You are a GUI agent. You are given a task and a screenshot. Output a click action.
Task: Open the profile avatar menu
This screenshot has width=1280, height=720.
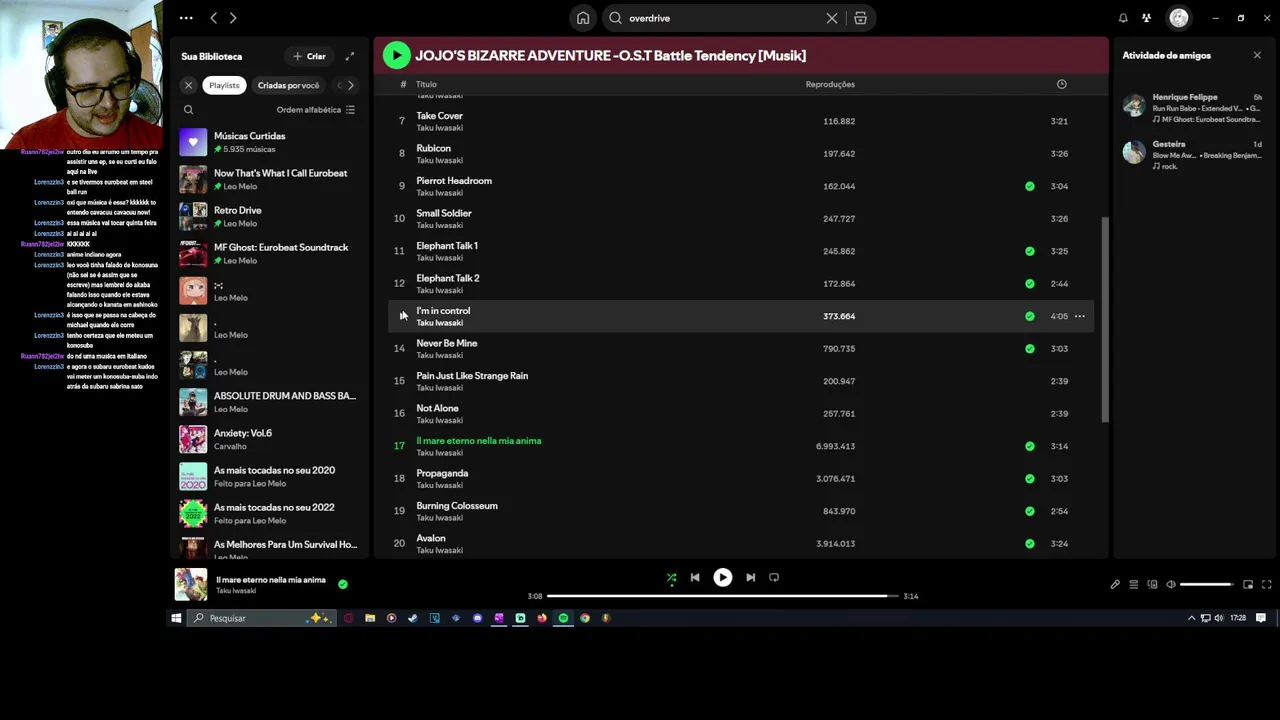1179,18
